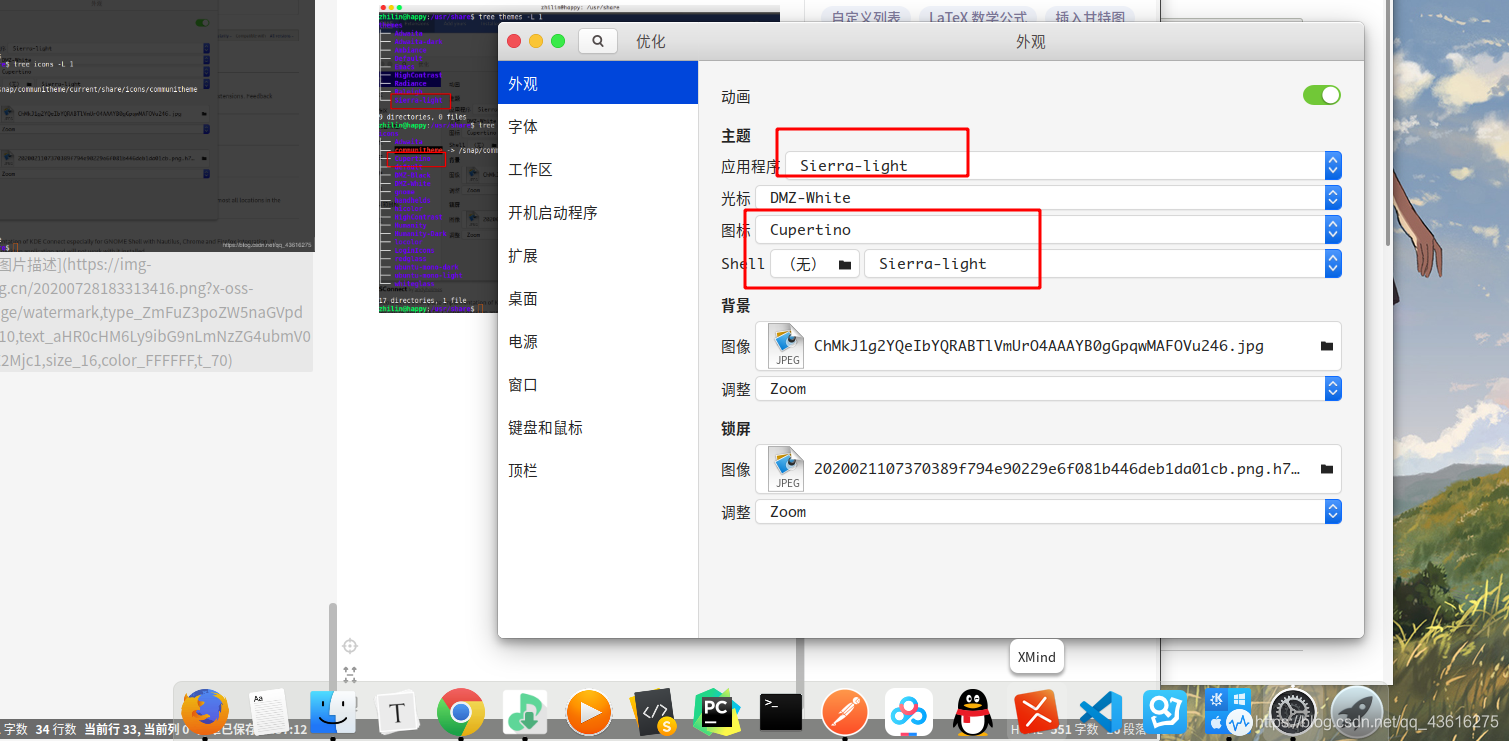Image resolution: width=1509 pixels, height=741 pixels.
Task: Select 电源 in Tweaks sidebar
Action: pyautogui.click(x=598, y=342)
